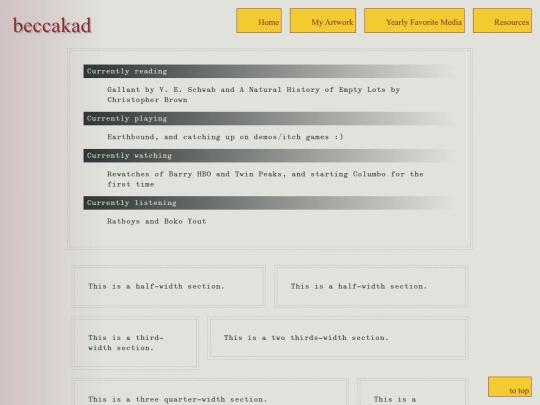Click the Earthbound games description text
Image resolution: width=540 pixels, height=405 pixels.
[225, 137]
